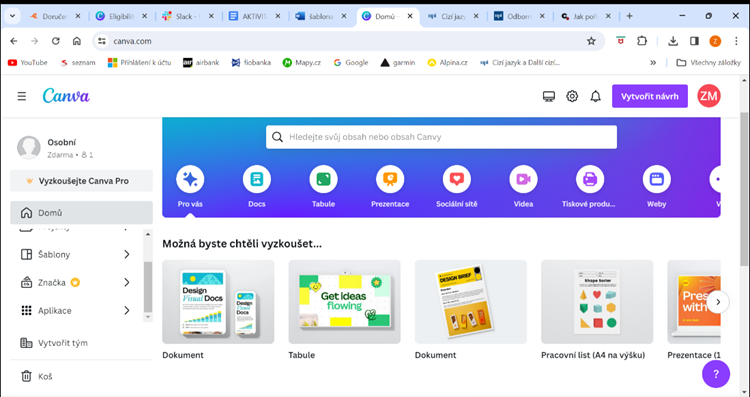Open Tiskové produkty printer icon
Screen dimensions: 750x397
590,179
